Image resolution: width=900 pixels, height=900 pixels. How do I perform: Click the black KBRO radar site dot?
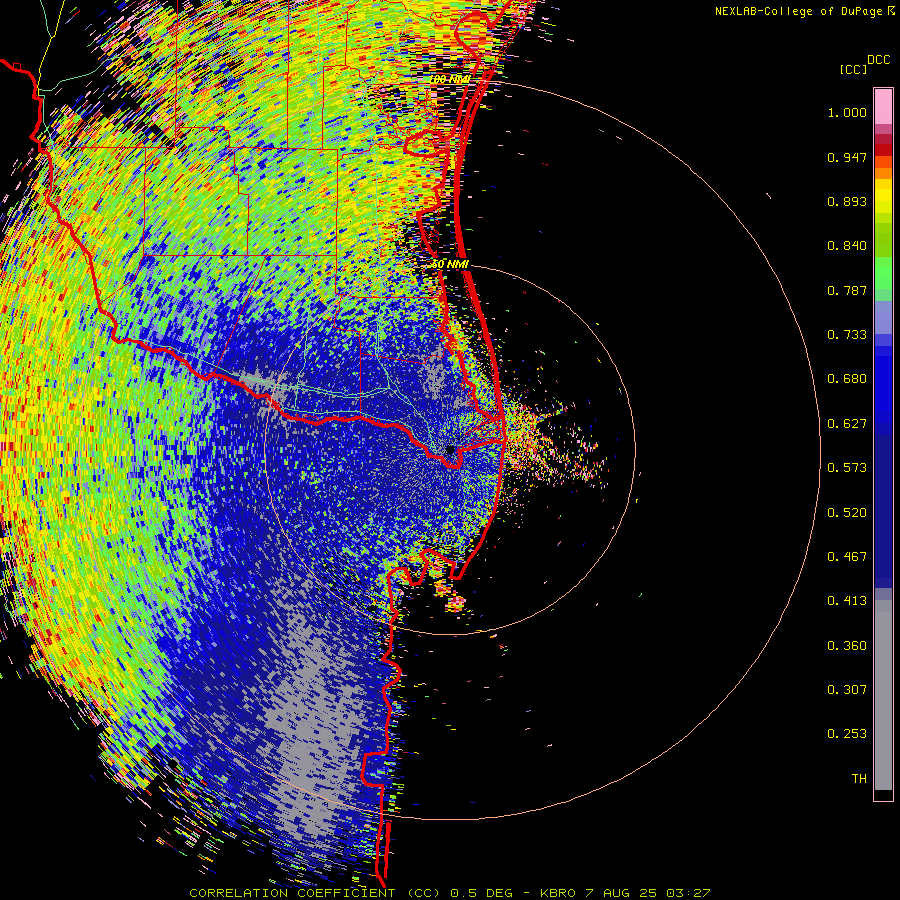[450, 449]
